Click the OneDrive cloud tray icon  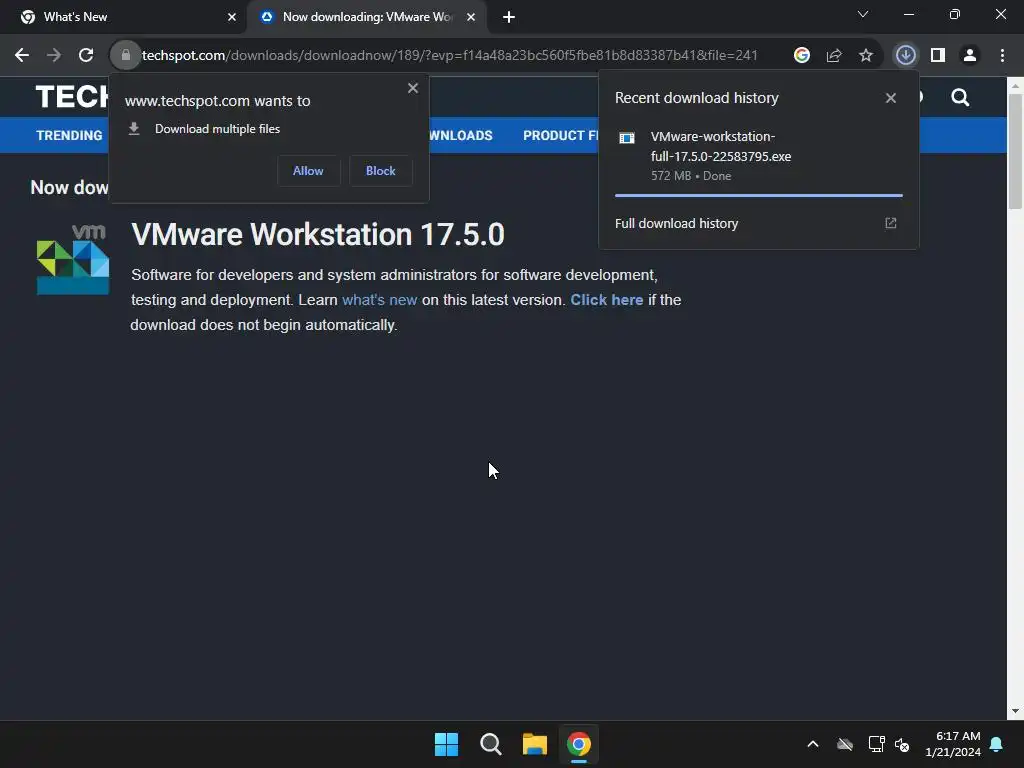point(845,744)
